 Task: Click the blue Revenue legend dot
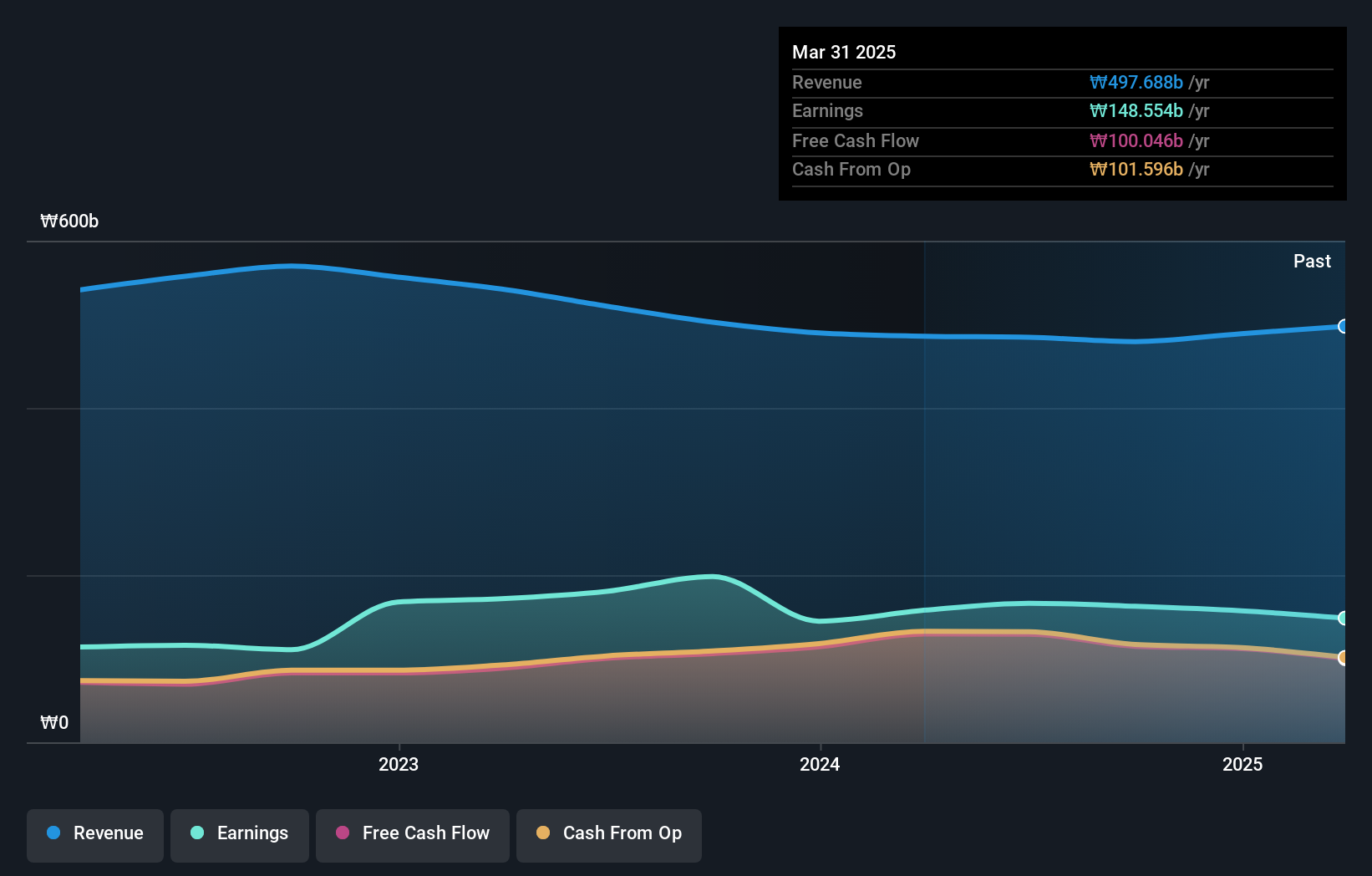pos(53,833)
